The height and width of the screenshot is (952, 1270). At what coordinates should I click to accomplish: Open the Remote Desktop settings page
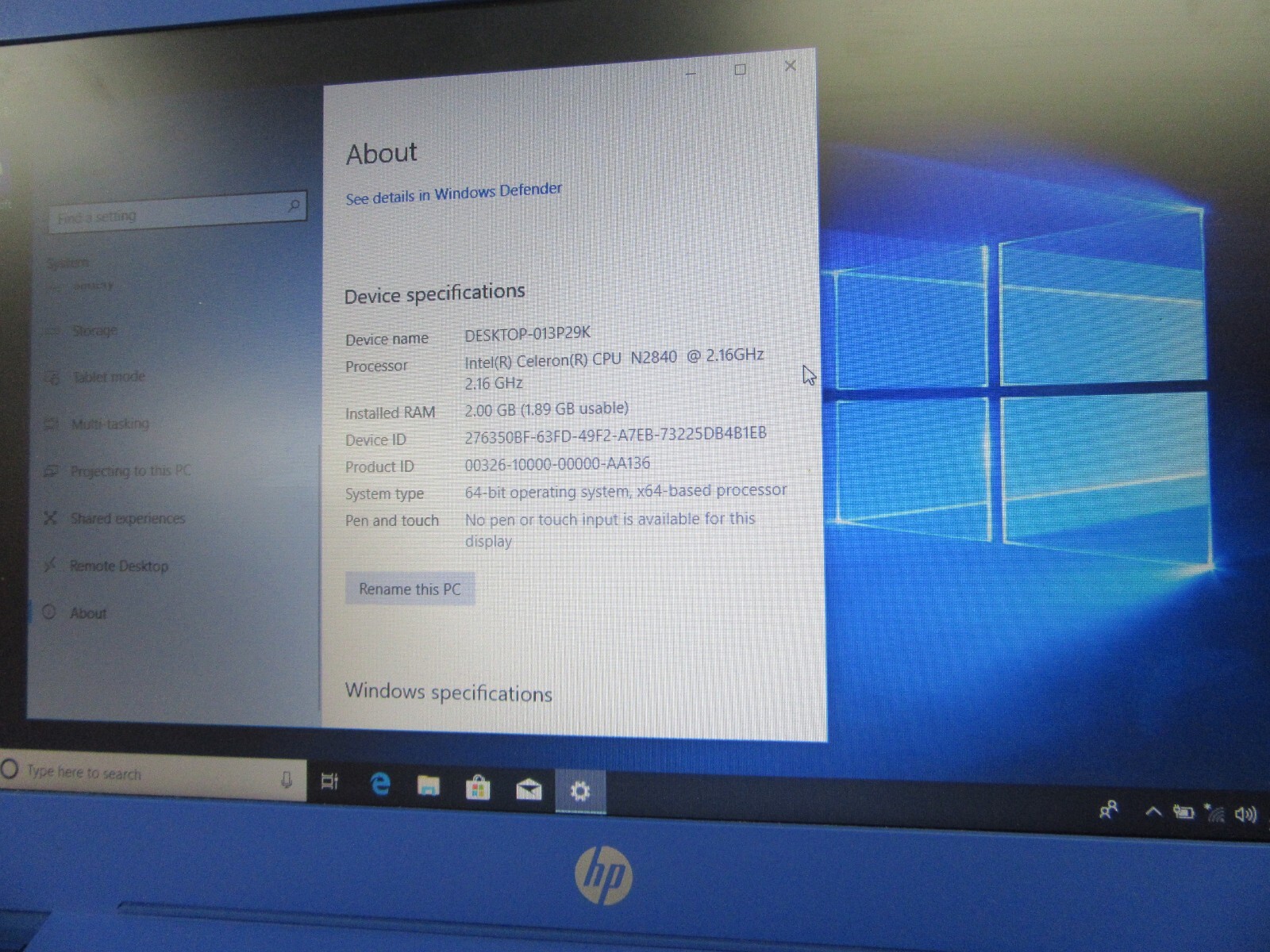tap(119, 566)
